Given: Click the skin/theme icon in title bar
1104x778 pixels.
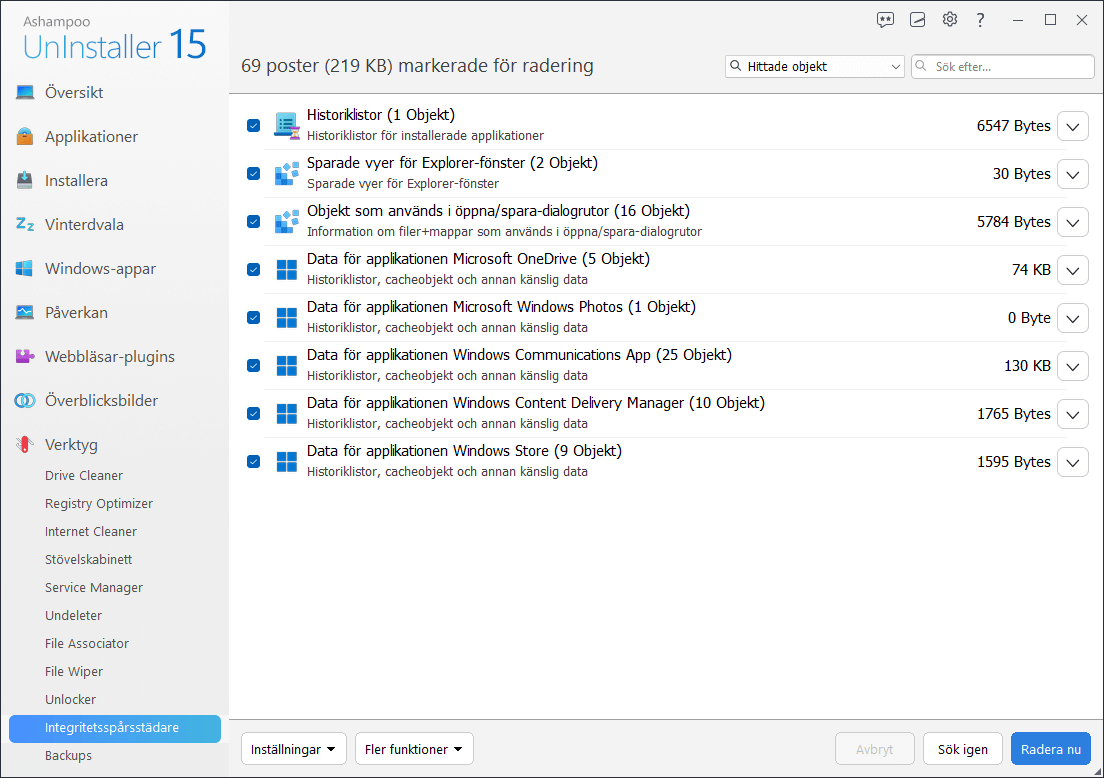Looking at the screenshot, I should click(x=917, y=20).
